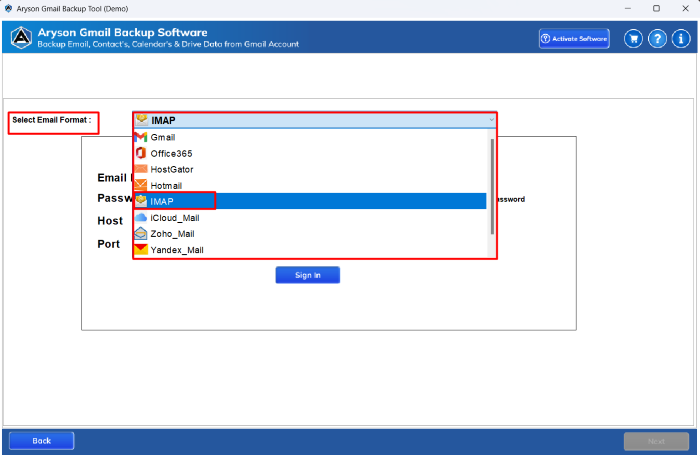Click the IMAP combo box field
The height and width of the screenshot is (456, 700).
point(315,120)
